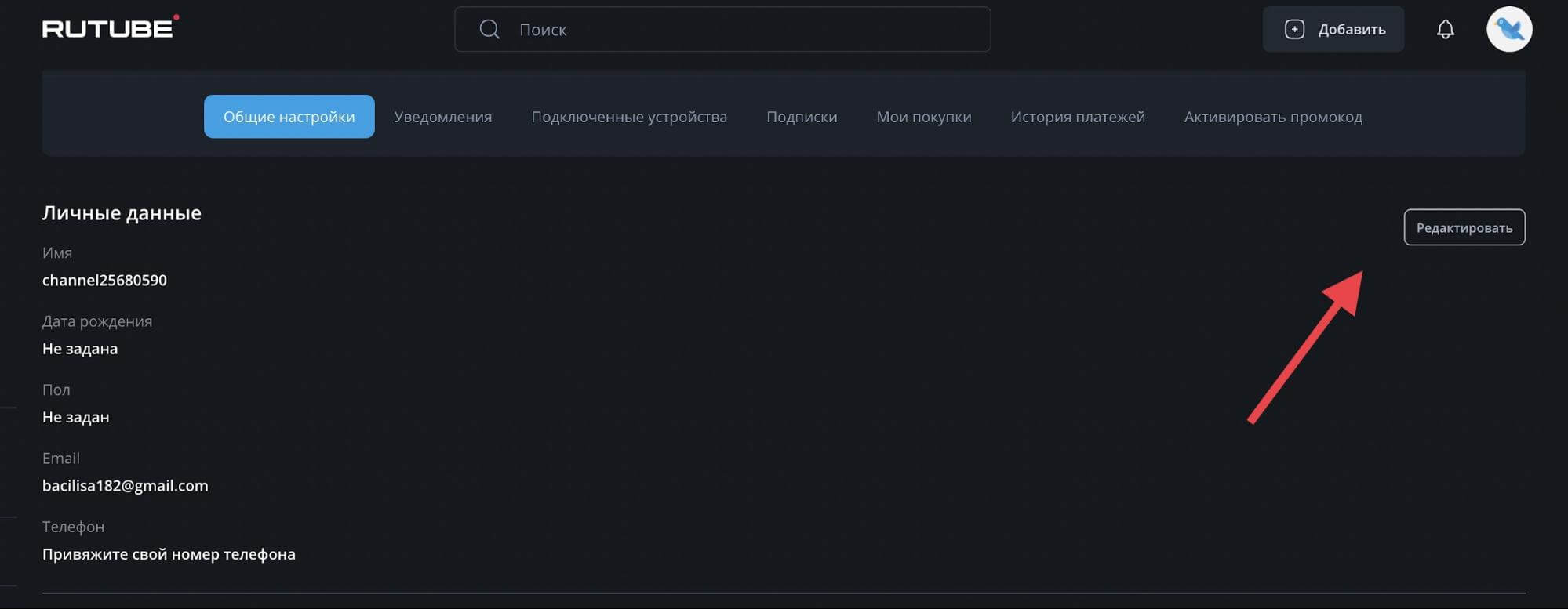Open the user profile avatar
This screenshot has width=1568, height=609.
[x=1508, y=30]
